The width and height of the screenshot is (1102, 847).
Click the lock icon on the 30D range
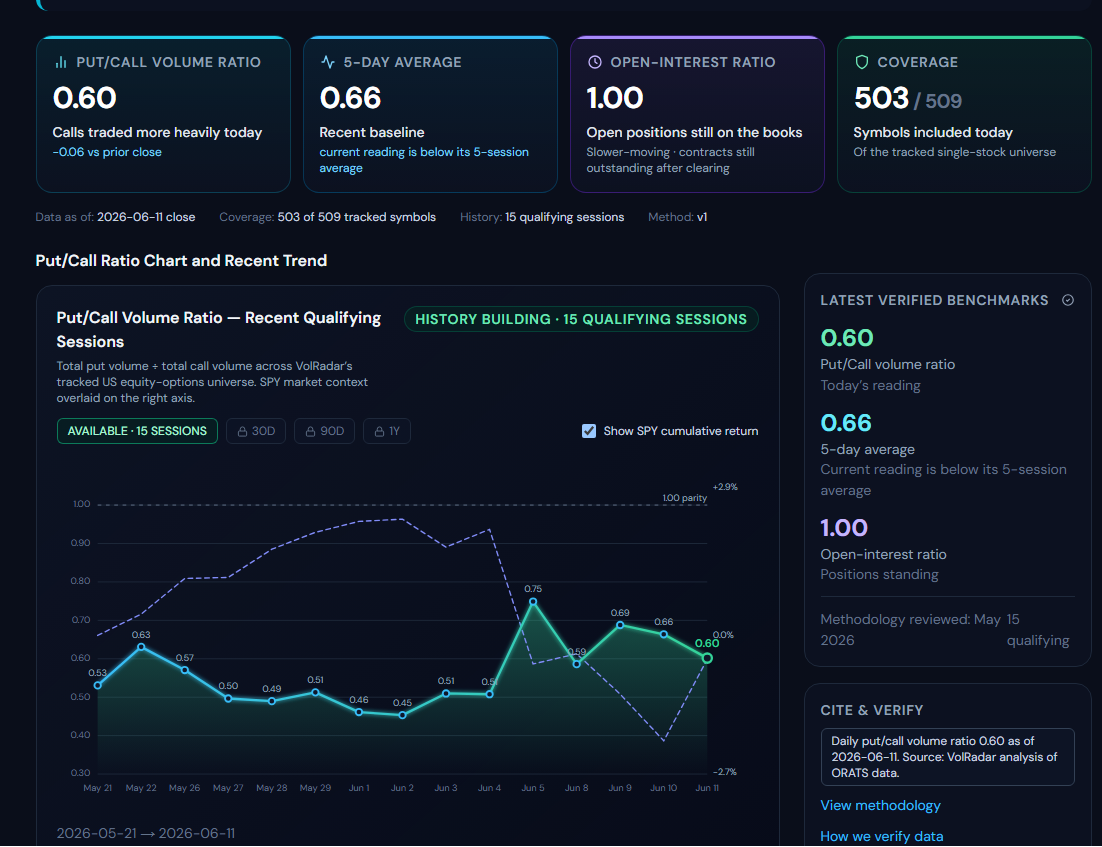(242, 432)
